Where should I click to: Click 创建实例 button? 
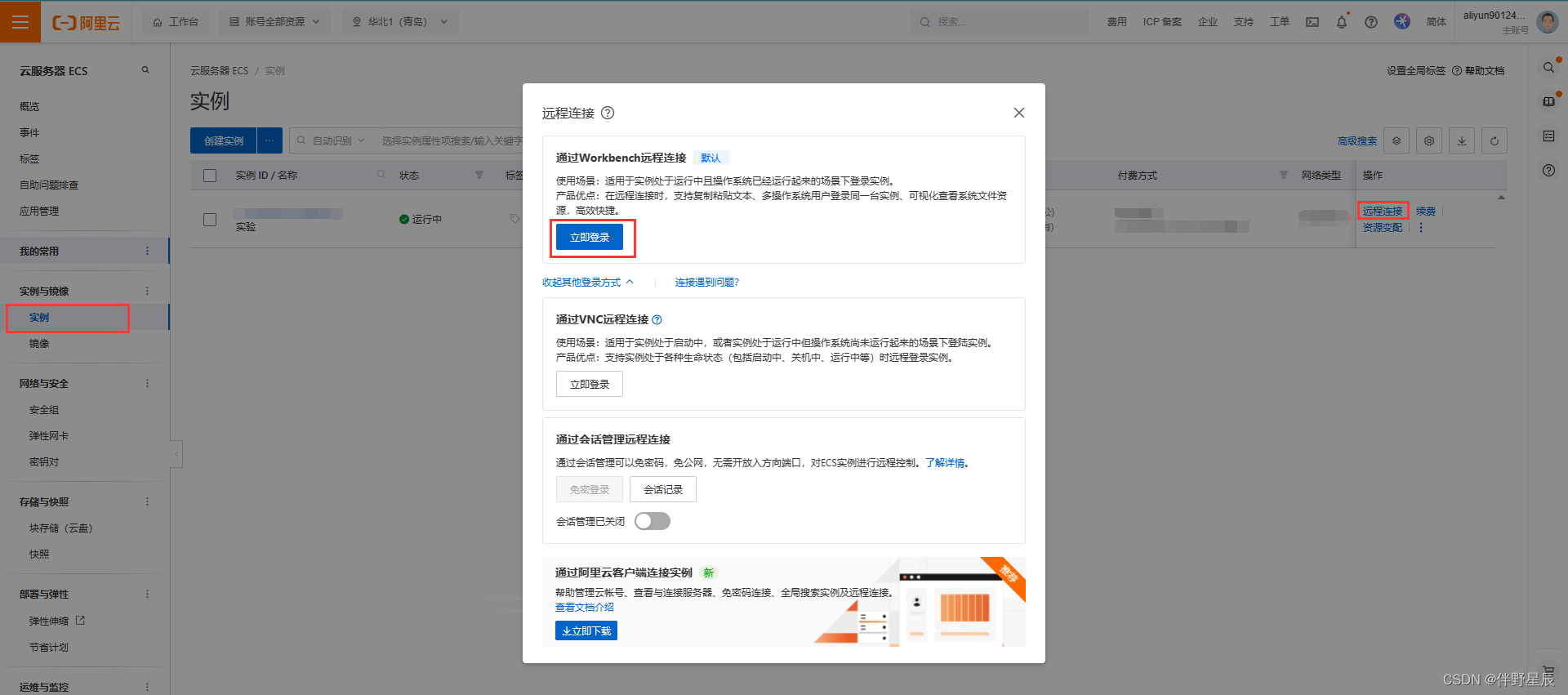224,140
